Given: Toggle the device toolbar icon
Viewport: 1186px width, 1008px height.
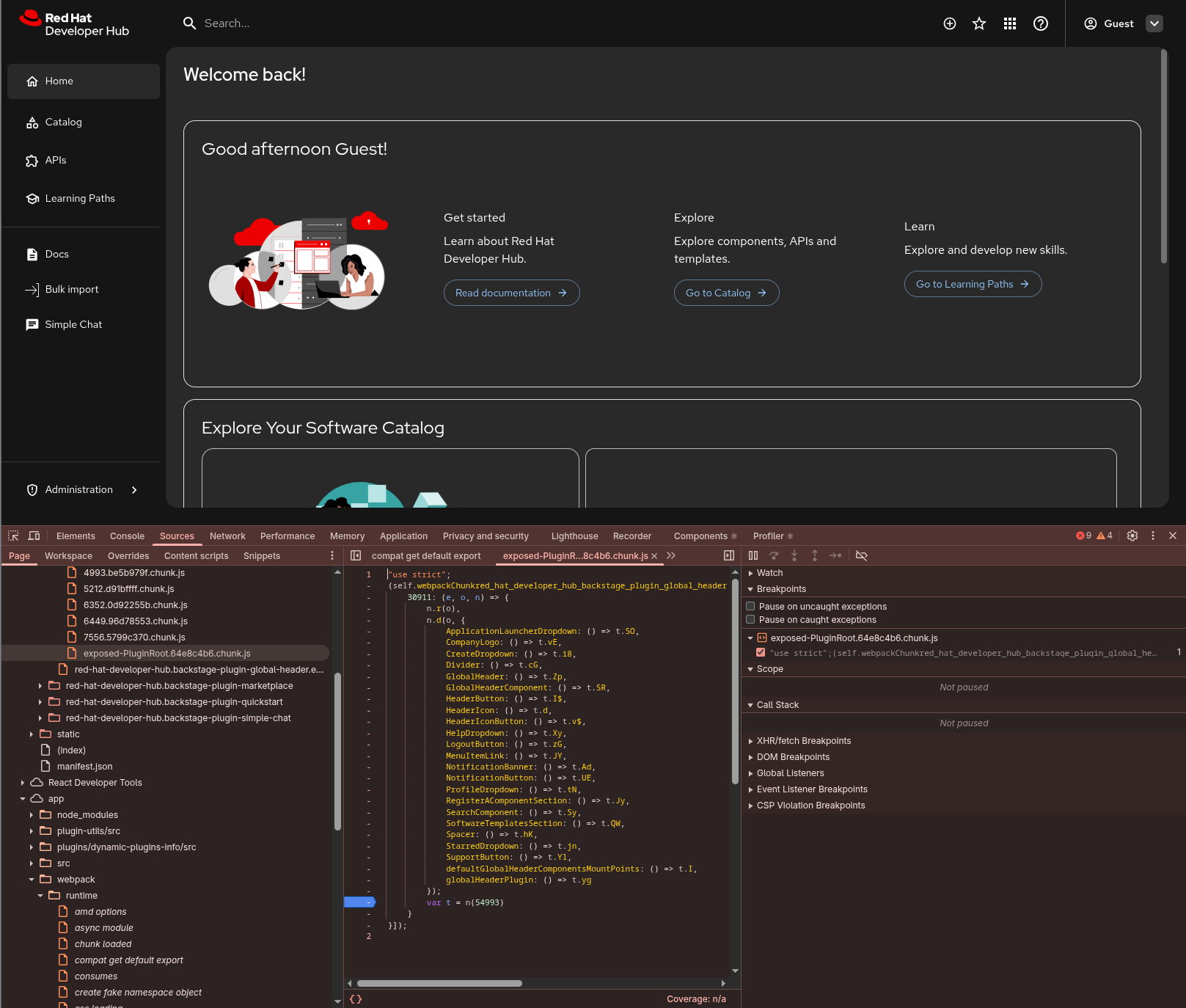Looking at the screenshot, I should tap(34, 536).
